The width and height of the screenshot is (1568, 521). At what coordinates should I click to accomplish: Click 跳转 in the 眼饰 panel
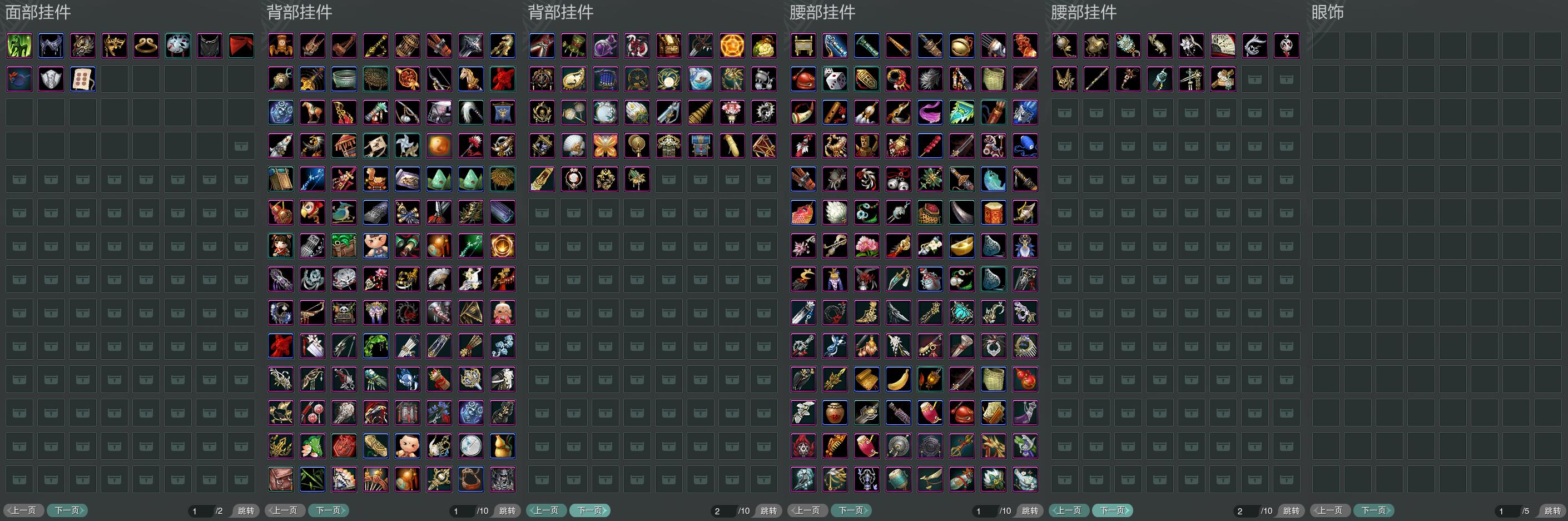(x=1553, y=510)
